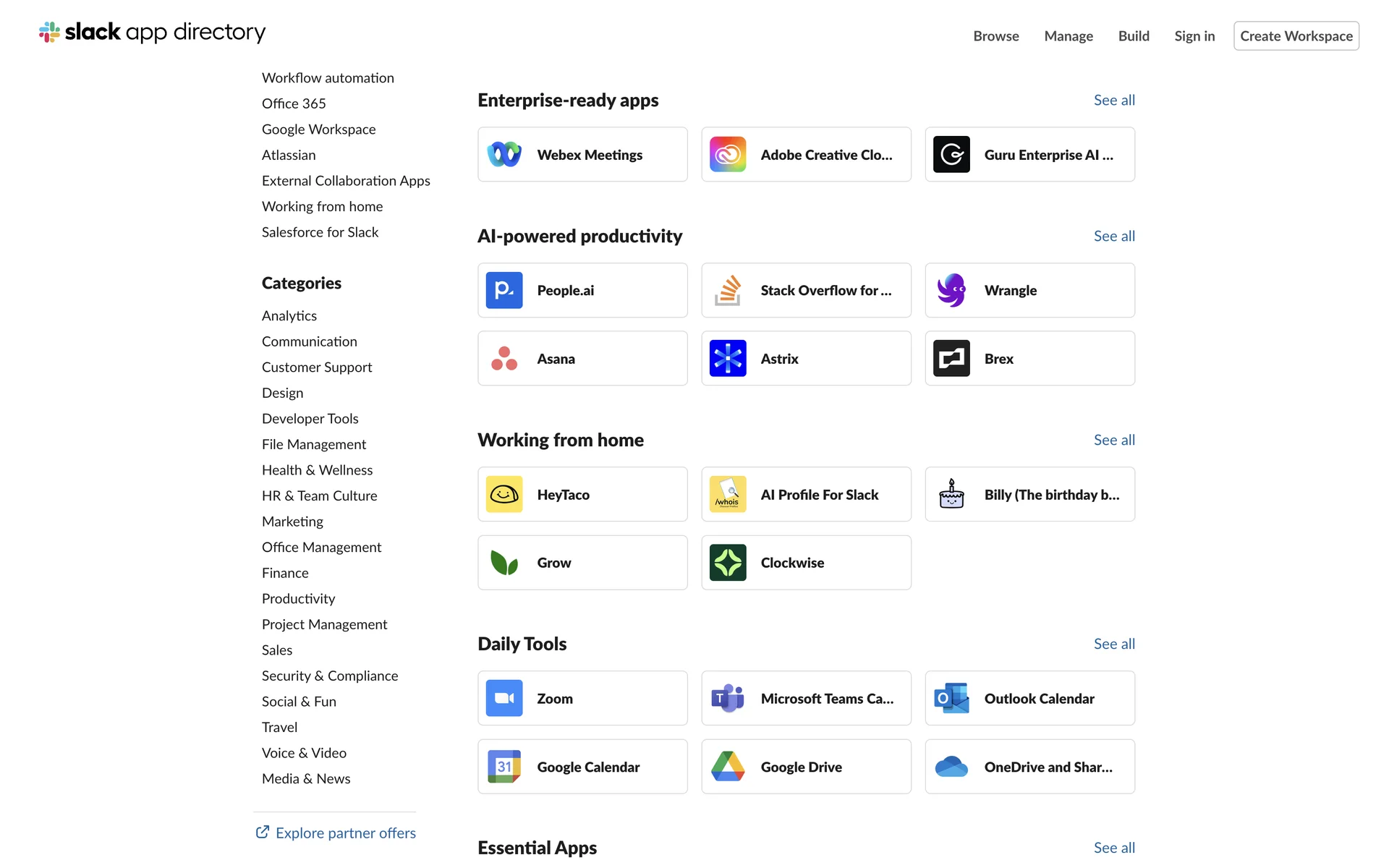The image size is (1389, 868).
Task: Click the Asana three-dot logo
Action: tap(504, 359)
